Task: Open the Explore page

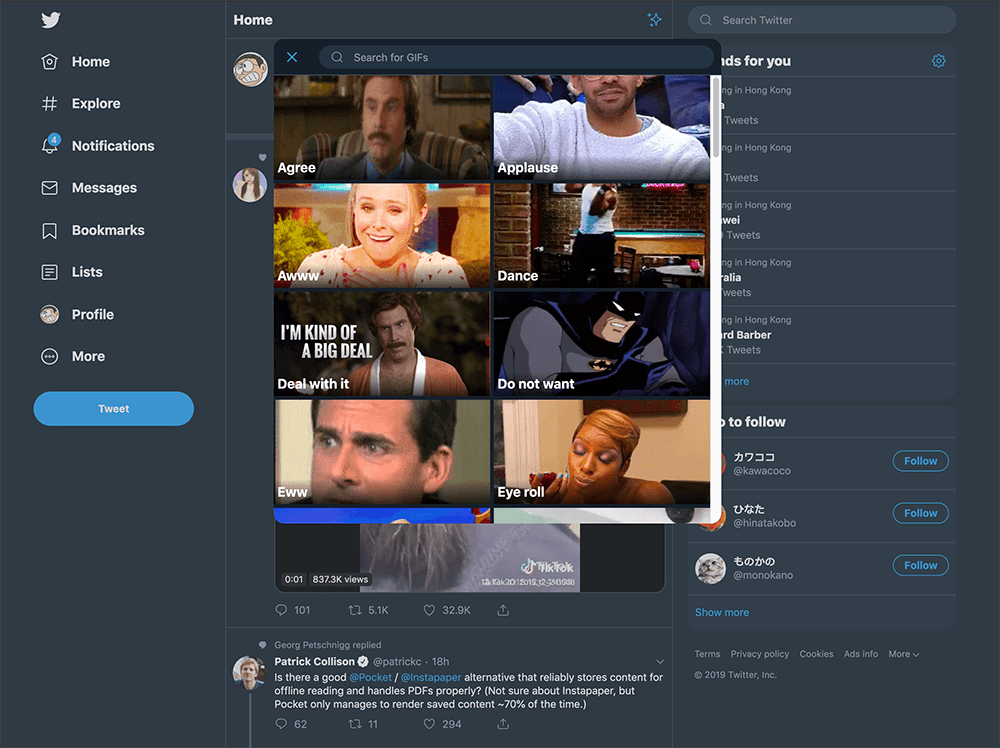Action: (80, 103)
